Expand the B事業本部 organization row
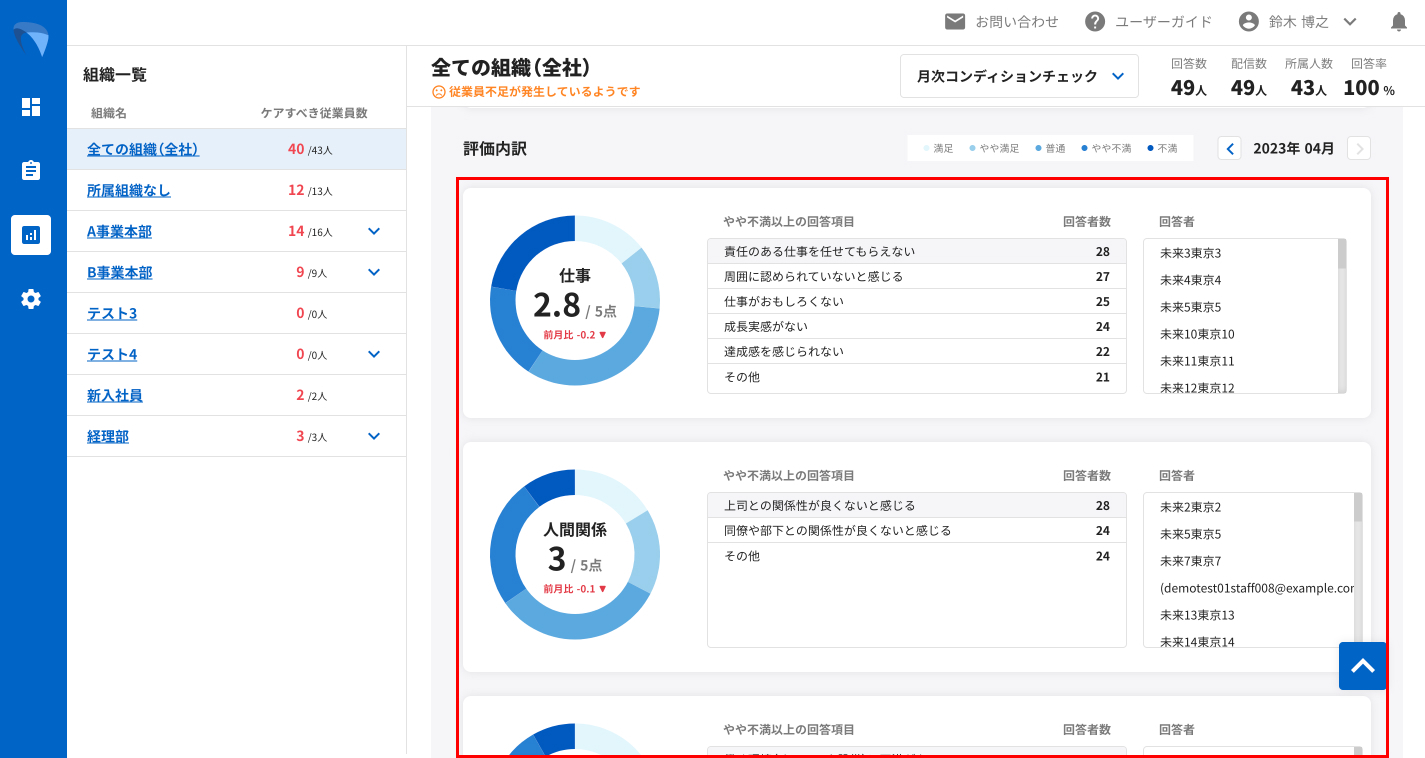 coord(374,273)
